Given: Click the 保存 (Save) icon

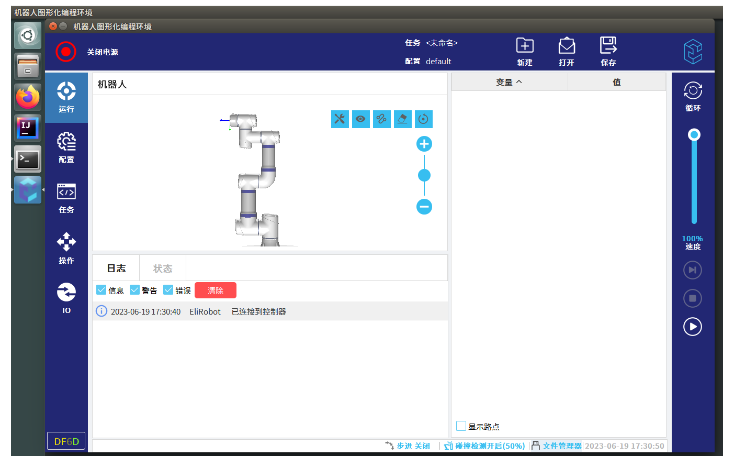Looking at the screenshot, I should [608, 46].
